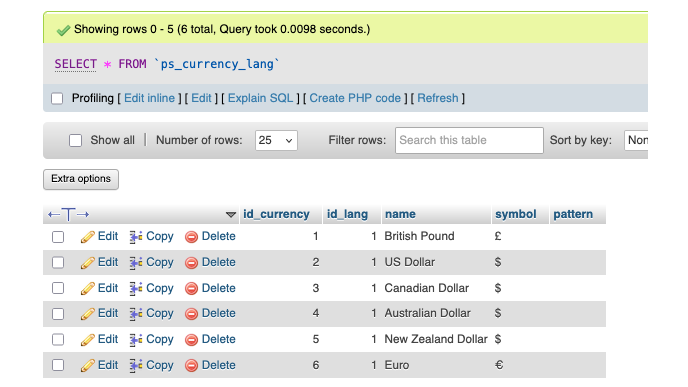Enable the Show all checkbox
Viewport: 688px width, 387px height.
(75, 140)
